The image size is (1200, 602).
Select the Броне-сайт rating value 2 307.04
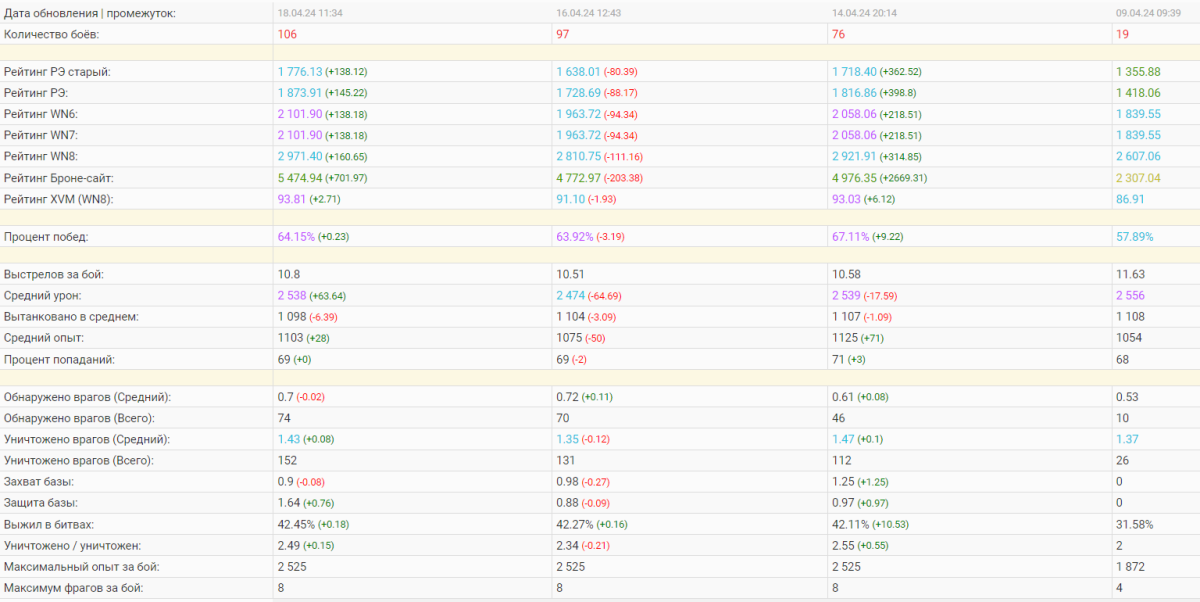pyautogui.click(x=1138, y=178)
